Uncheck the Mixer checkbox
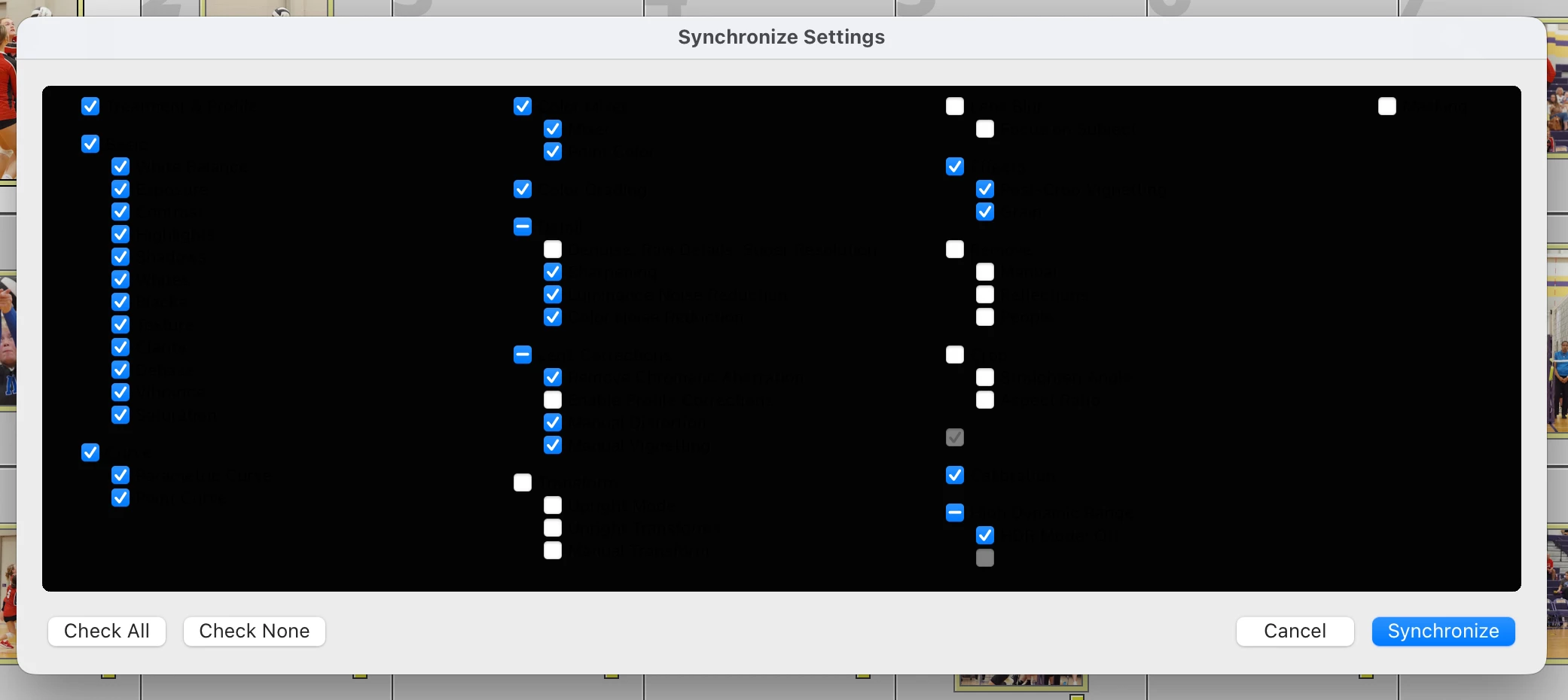1568x700 pixels. (553, 129)
